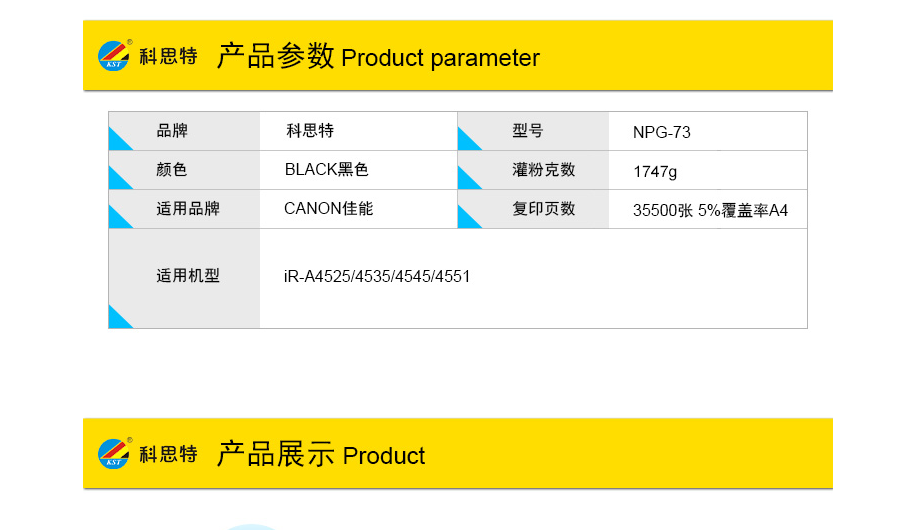This screenshot has height=530, width=899.
Task: Click the blue triangle beside 颜色 label
Action: pos(120,178)
